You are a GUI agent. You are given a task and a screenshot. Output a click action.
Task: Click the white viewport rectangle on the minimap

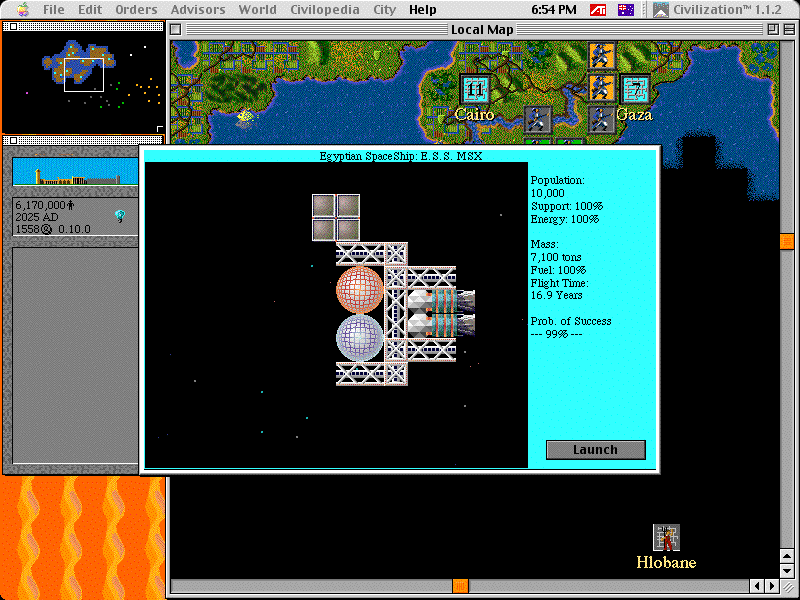click(84, 75)
